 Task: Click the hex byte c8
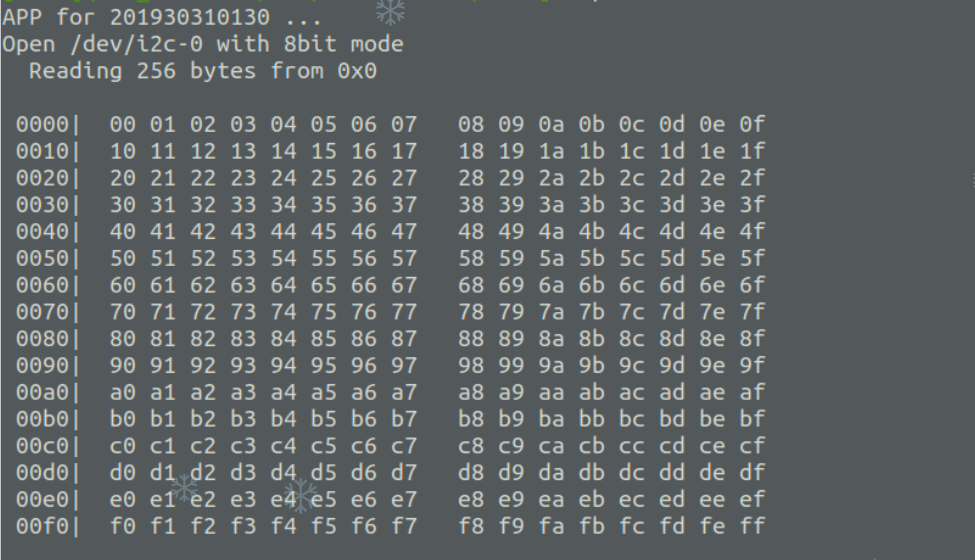pos(471,446)
